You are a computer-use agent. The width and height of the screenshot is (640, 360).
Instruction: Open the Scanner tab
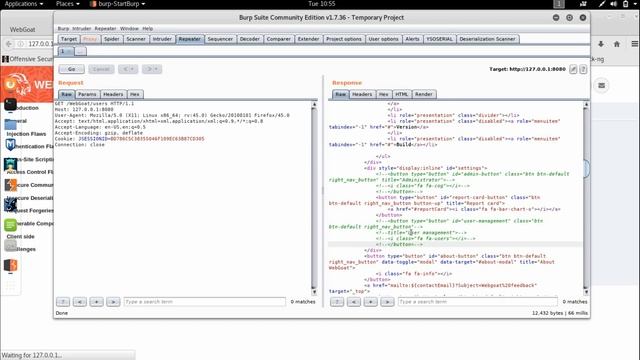click(x=136, y=39)
